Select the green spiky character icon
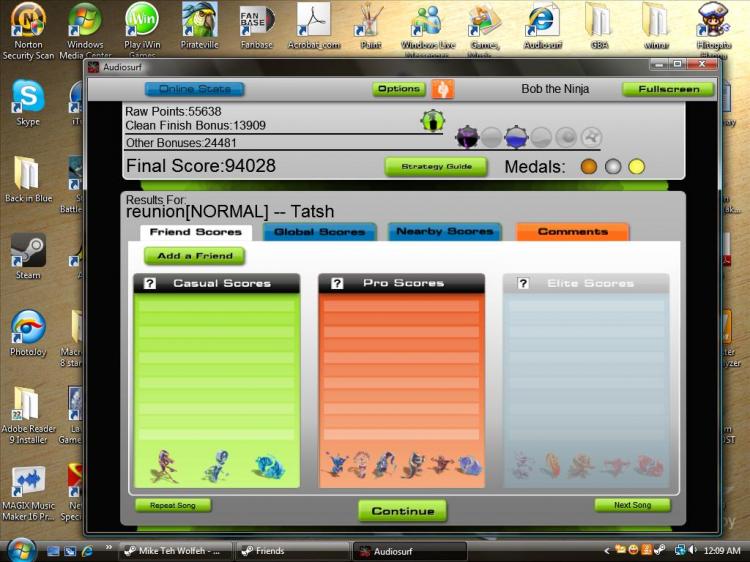The image size is (750, 562). pyautogui.click(x=433, y=121)
